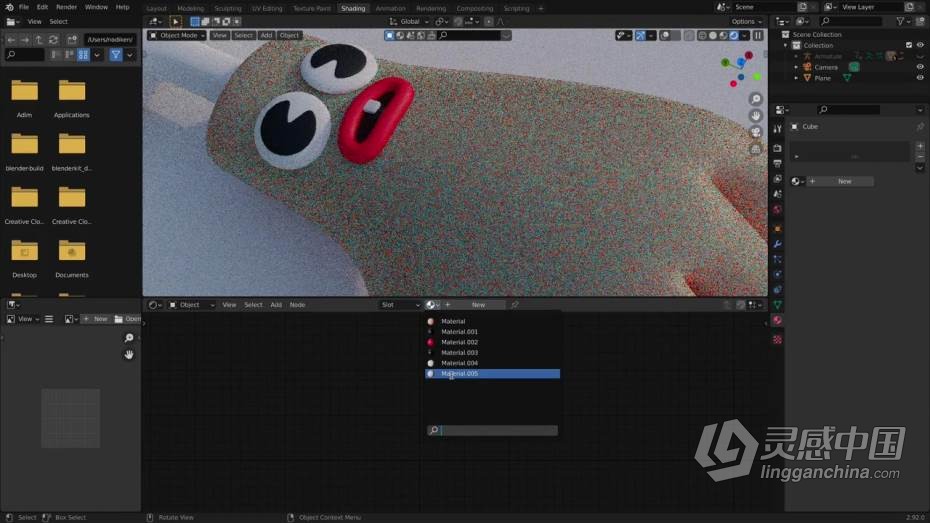This screenshot has height=523, width=930.
Task: Open outliner filter dropdown
Action: point(903,21)
